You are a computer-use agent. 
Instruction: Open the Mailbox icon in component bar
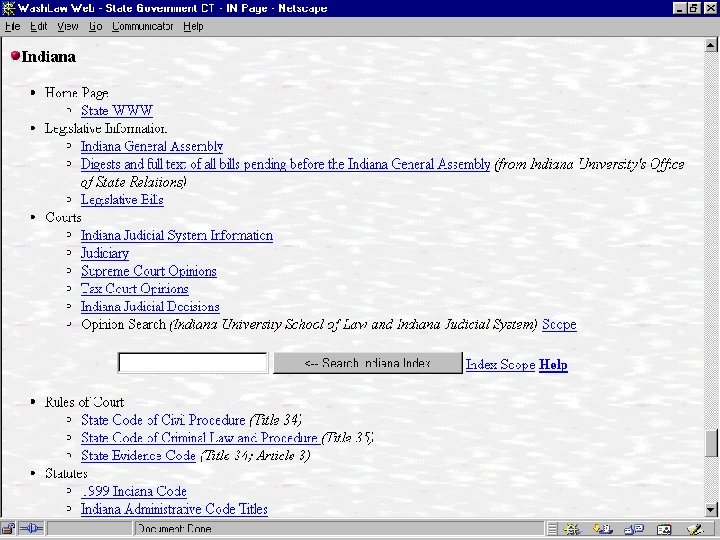point(602,529)
